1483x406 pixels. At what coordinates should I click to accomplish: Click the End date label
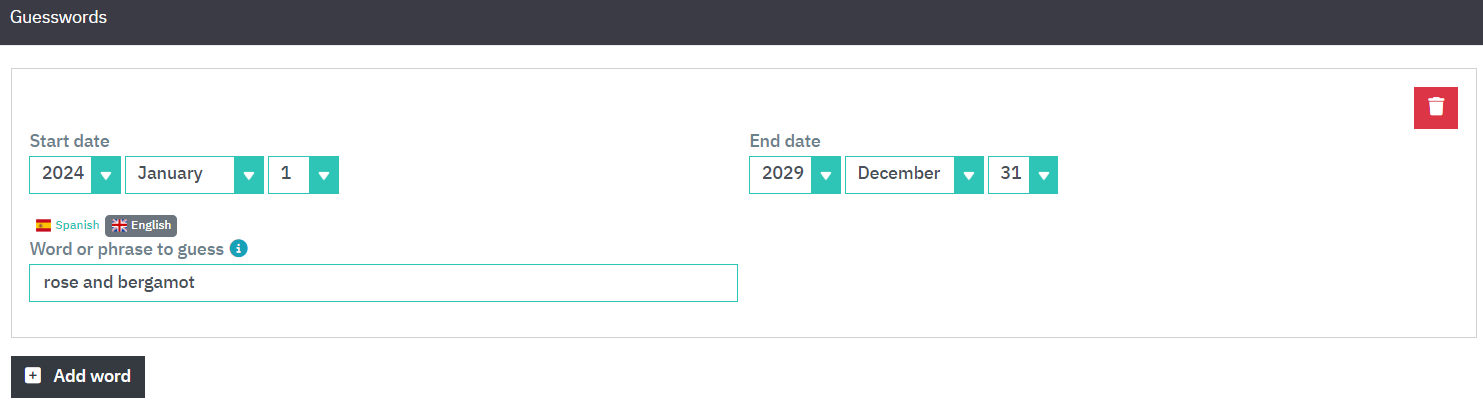point(785,141)
